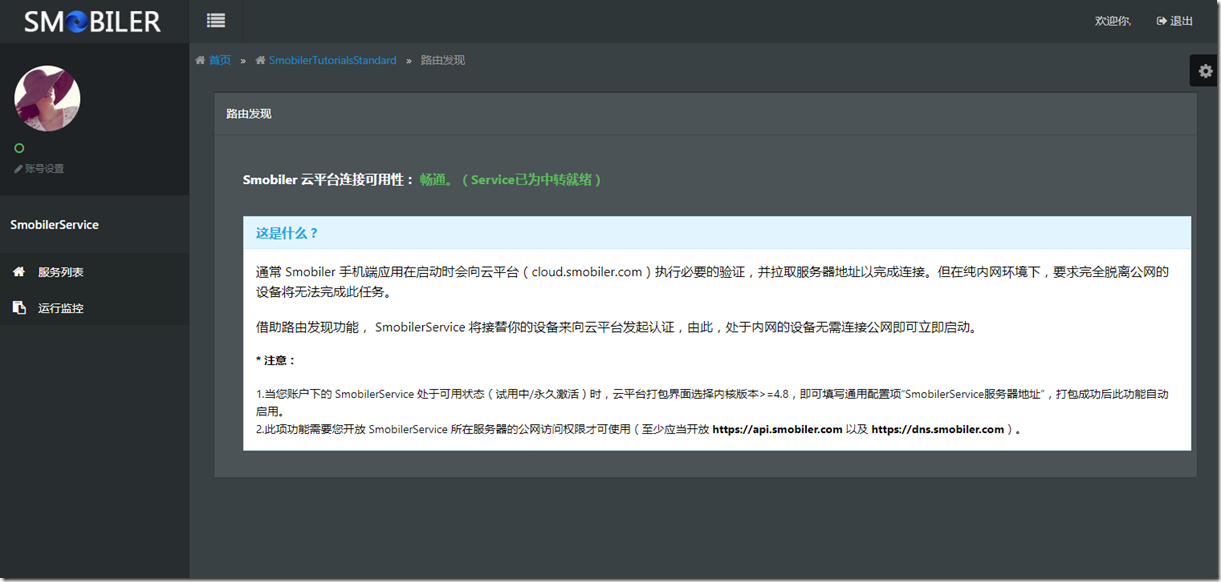Image resolution: width=1221 pixels, height=582 pixels.
Task: Click the green online status circle
Action: click(19, 148)
